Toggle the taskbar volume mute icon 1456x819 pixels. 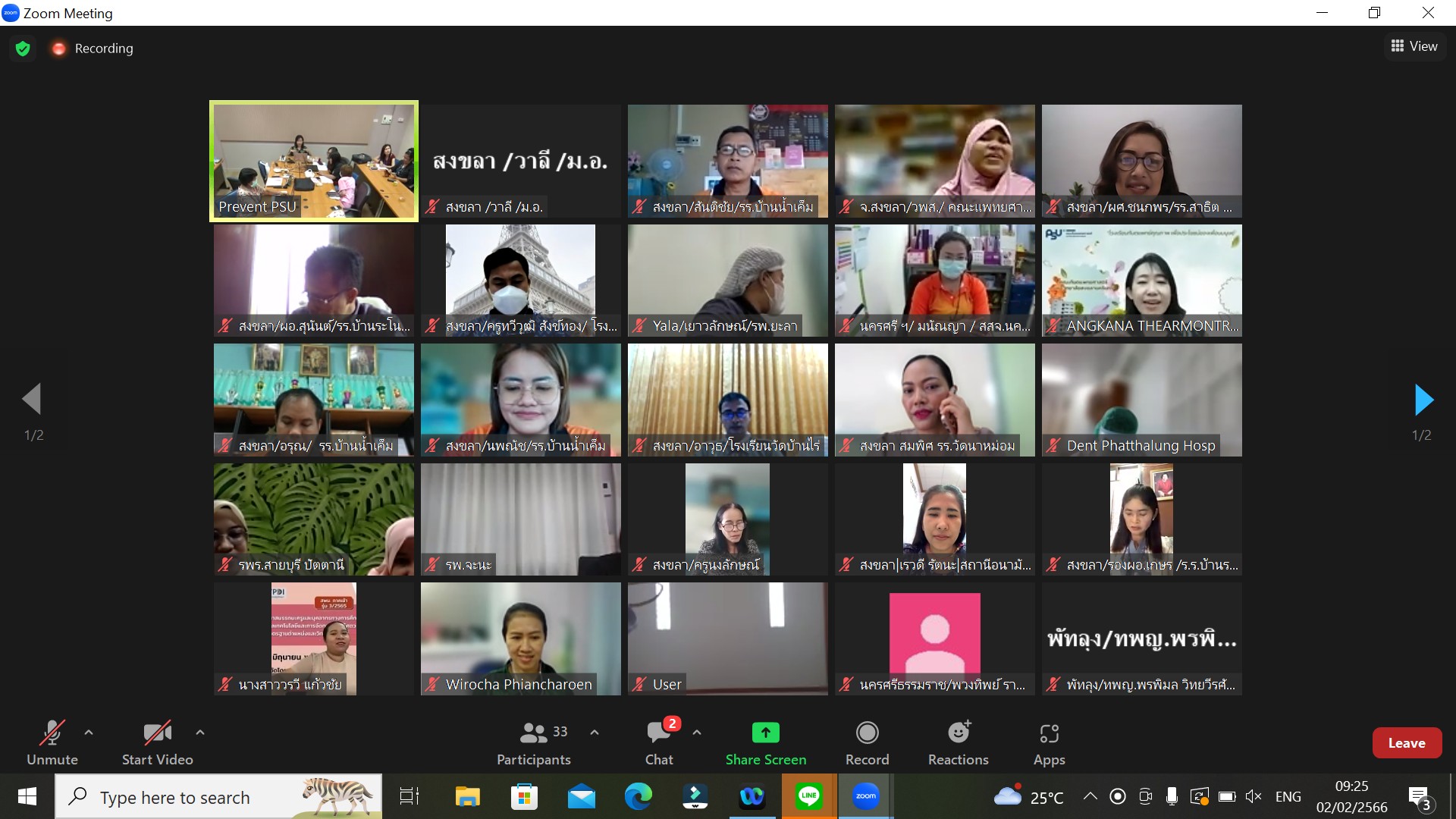pos(1254,796)
